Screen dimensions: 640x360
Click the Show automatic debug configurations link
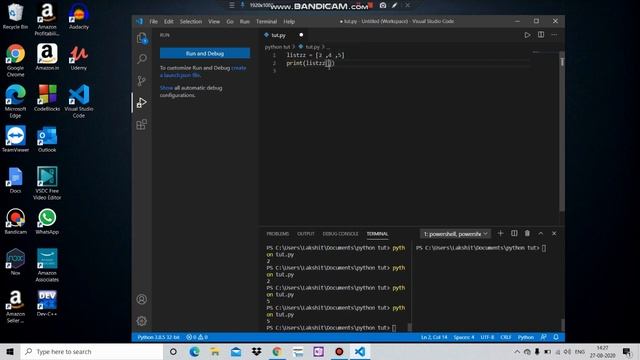(x=166, y=88)
